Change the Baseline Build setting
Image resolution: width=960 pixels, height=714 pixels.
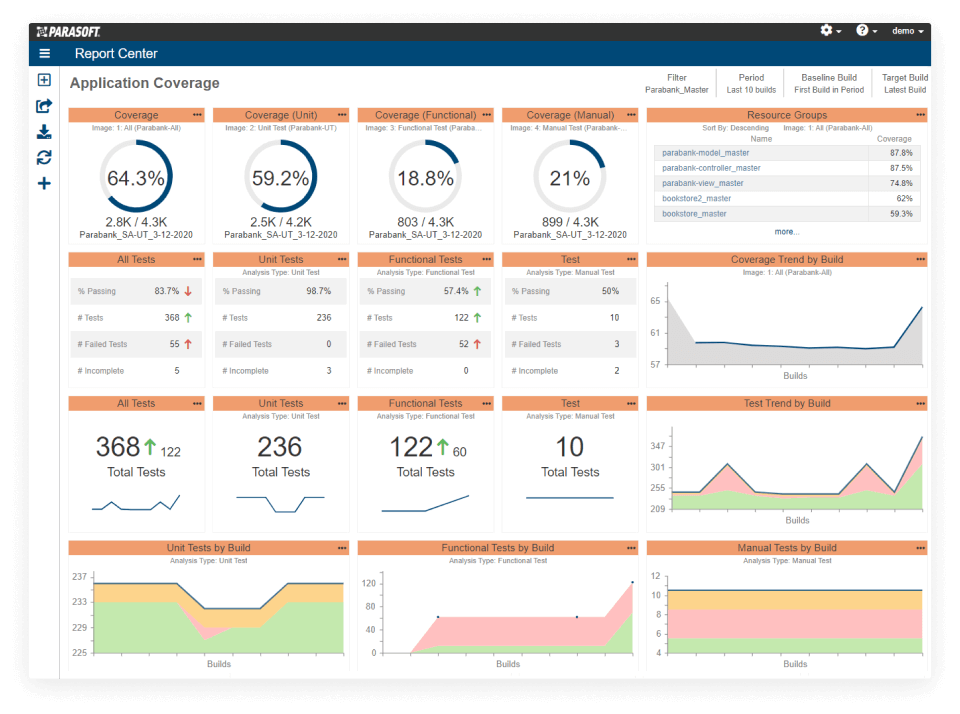829,83
